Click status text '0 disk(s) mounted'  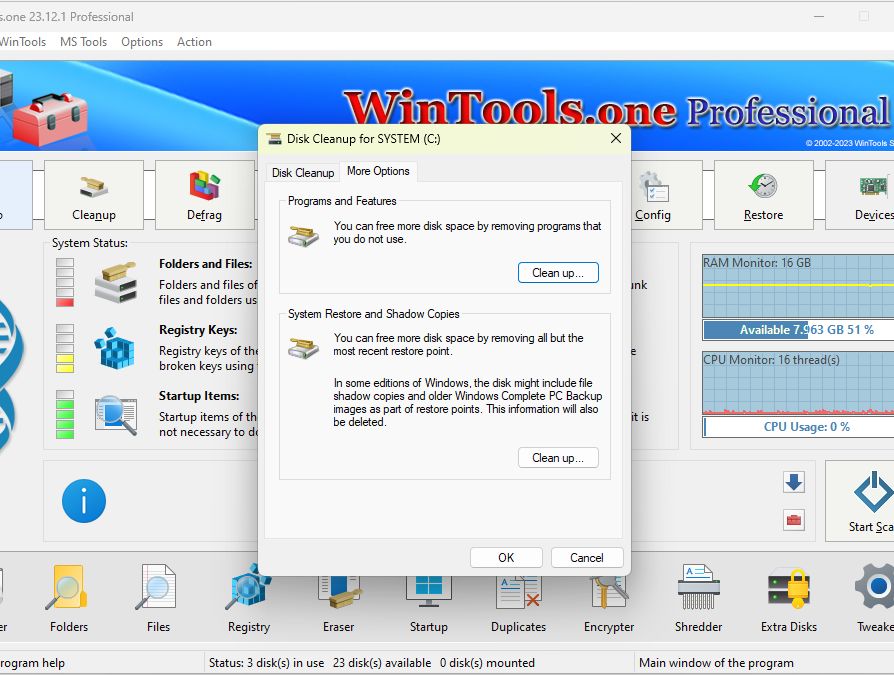coord(487,663)
